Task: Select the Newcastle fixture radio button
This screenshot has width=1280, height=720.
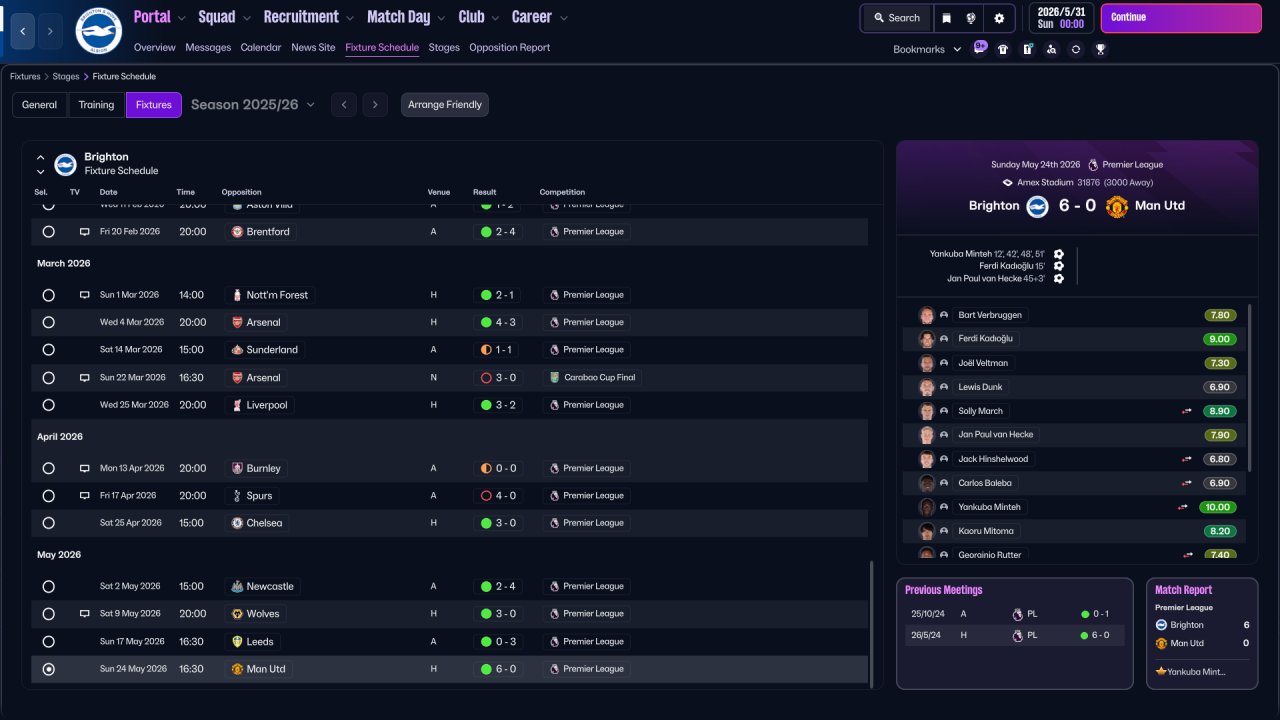Action: (x=48, y=587)
